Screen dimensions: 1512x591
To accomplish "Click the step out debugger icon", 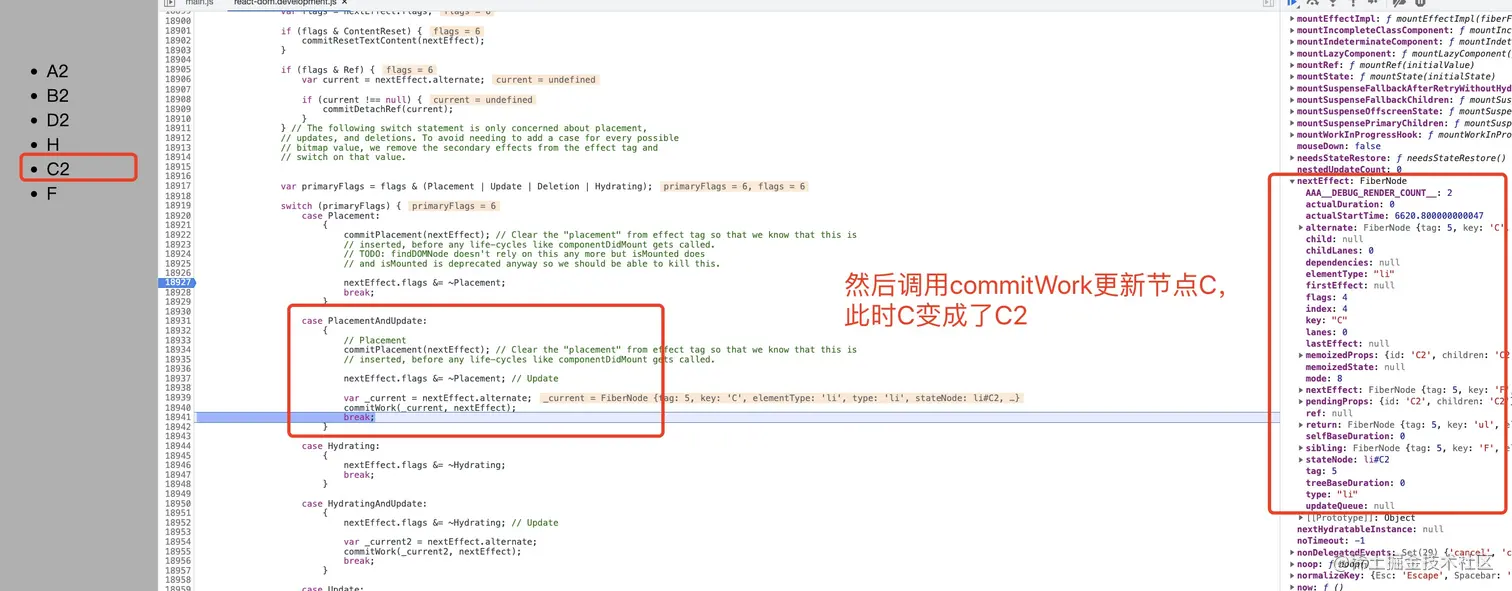I will (x=1353, y=3).
